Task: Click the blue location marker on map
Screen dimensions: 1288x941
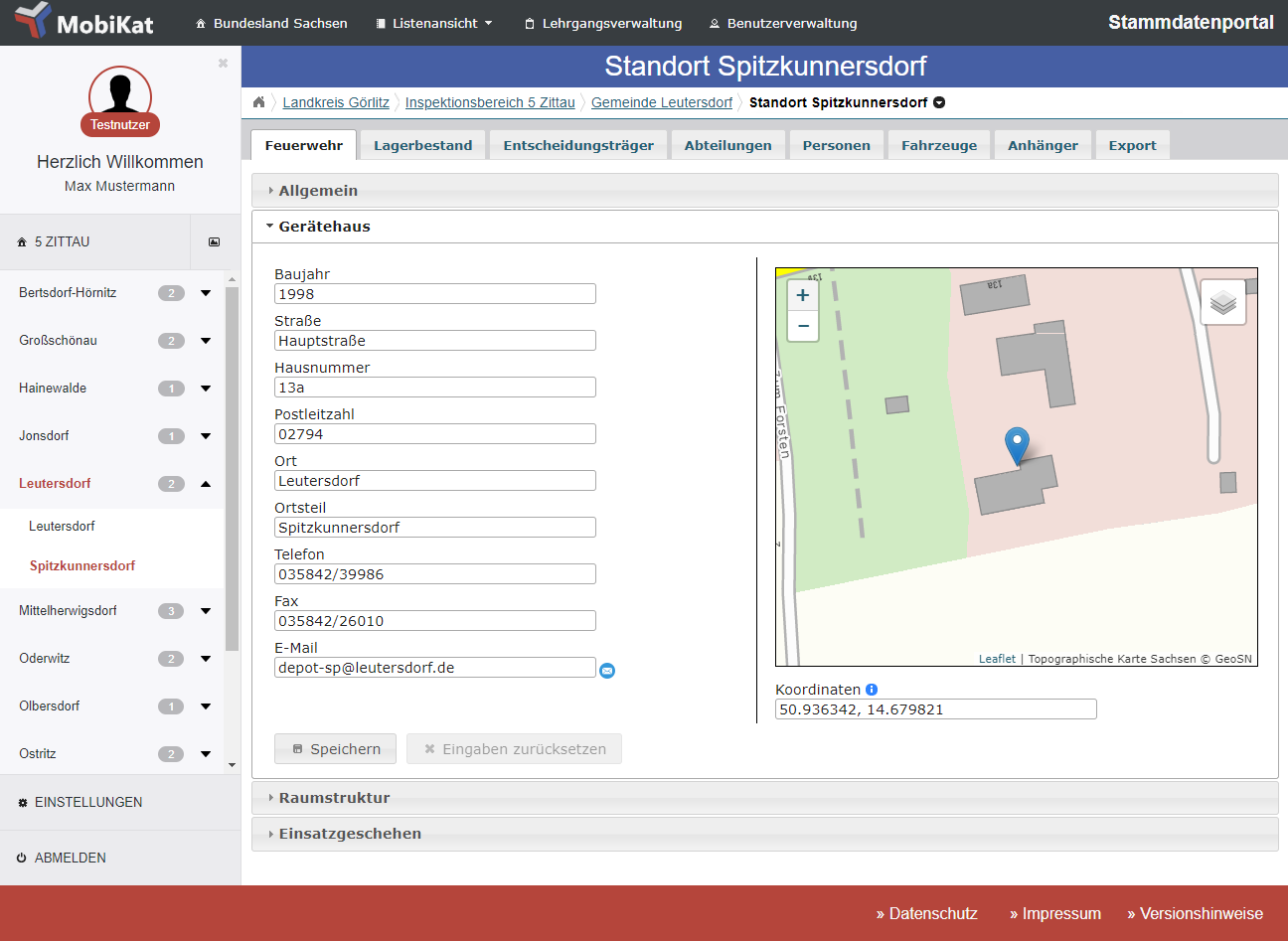Action: 1017,445
